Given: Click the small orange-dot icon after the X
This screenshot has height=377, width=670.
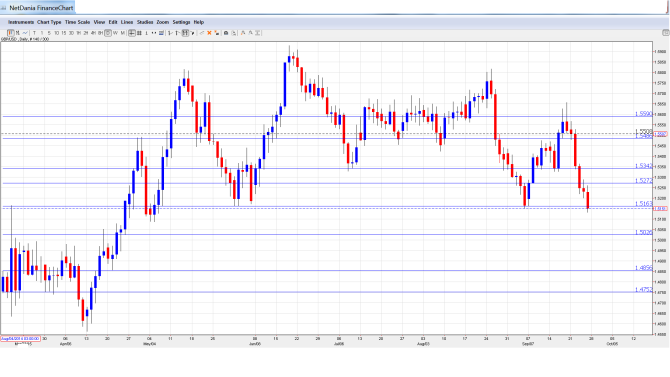Looking at the screenshot, I should (217, 33).
